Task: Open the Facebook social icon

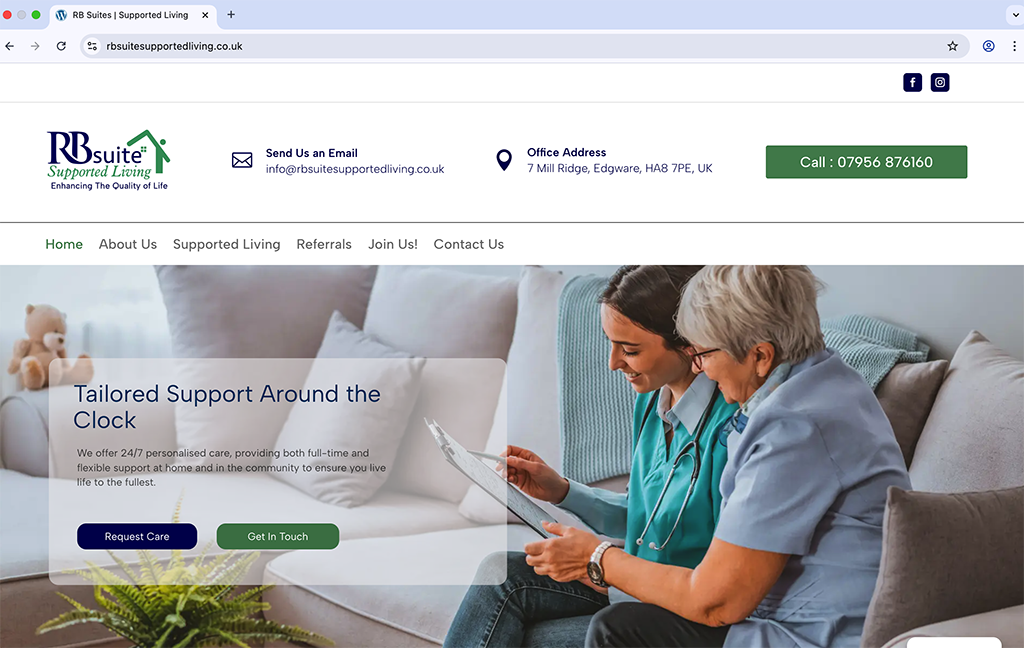Action: pos(912,82)
